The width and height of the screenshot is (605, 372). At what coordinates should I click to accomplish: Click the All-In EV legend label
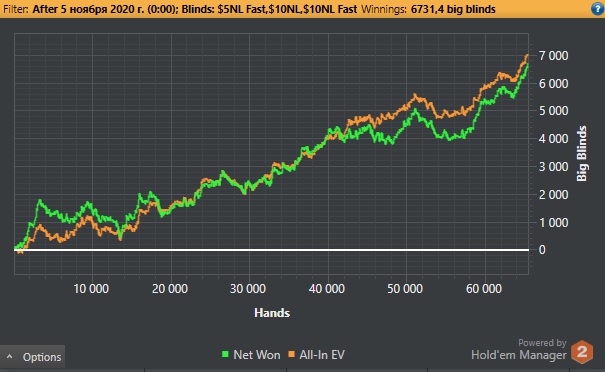322,355
